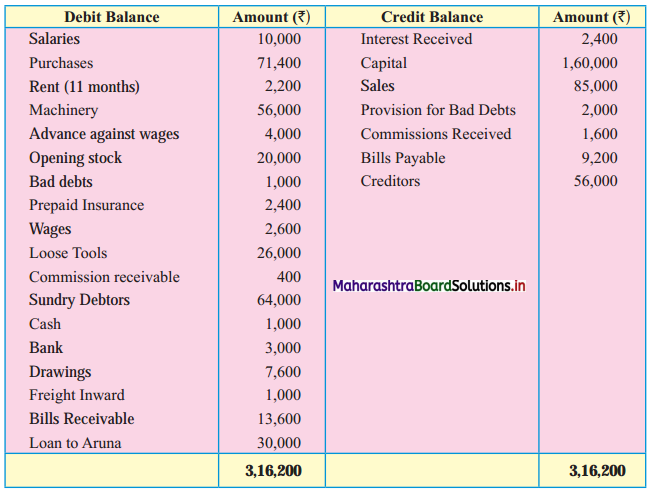
Task: Click Loose Tools amount 26,000
Action: pos(279,253)
